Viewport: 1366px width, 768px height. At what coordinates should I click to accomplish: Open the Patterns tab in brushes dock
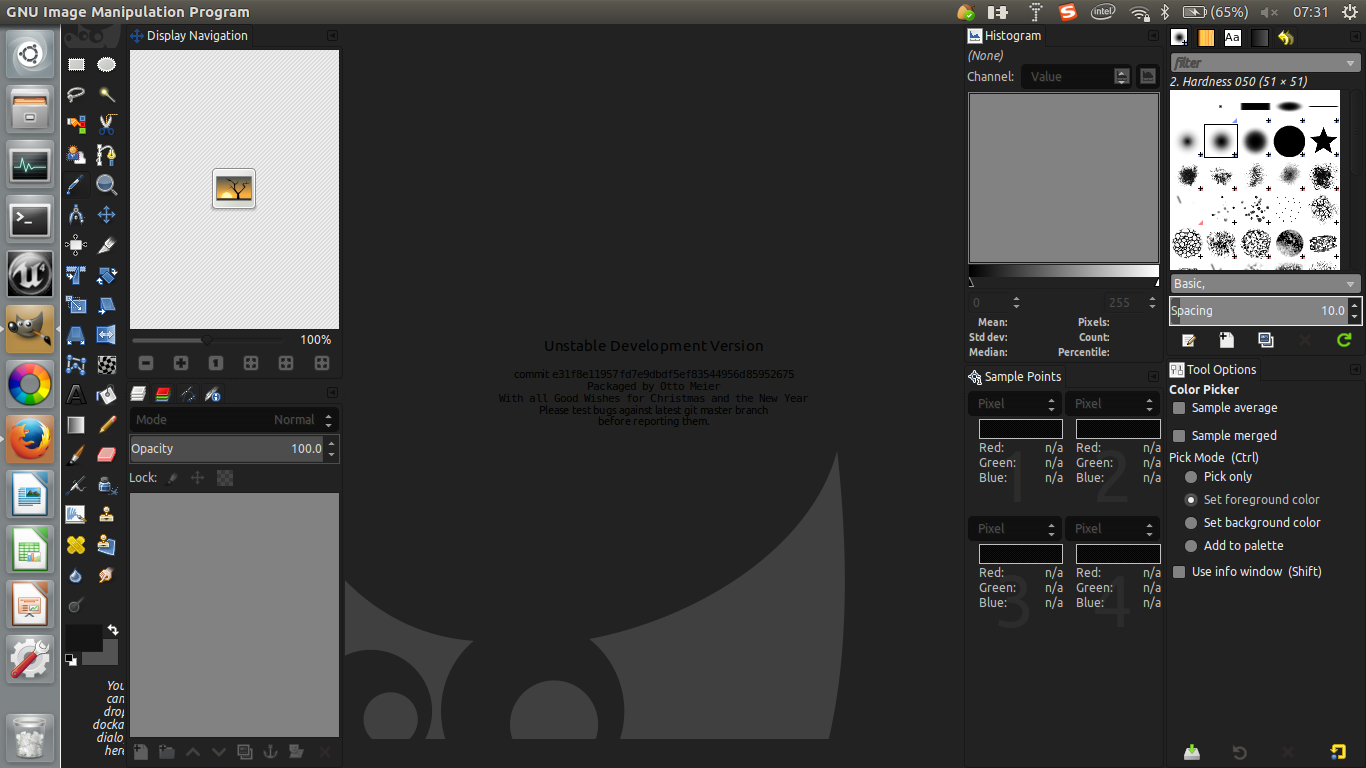coord(1206,38)
